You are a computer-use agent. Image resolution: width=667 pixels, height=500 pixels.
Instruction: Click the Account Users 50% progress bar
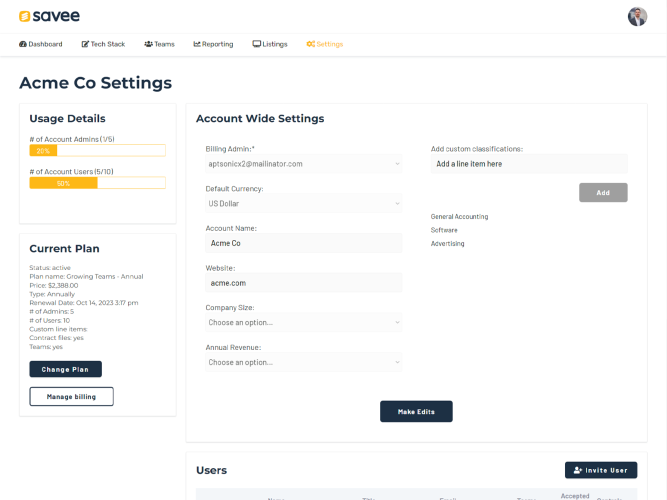pyautogui.click(x=97, y=183)
